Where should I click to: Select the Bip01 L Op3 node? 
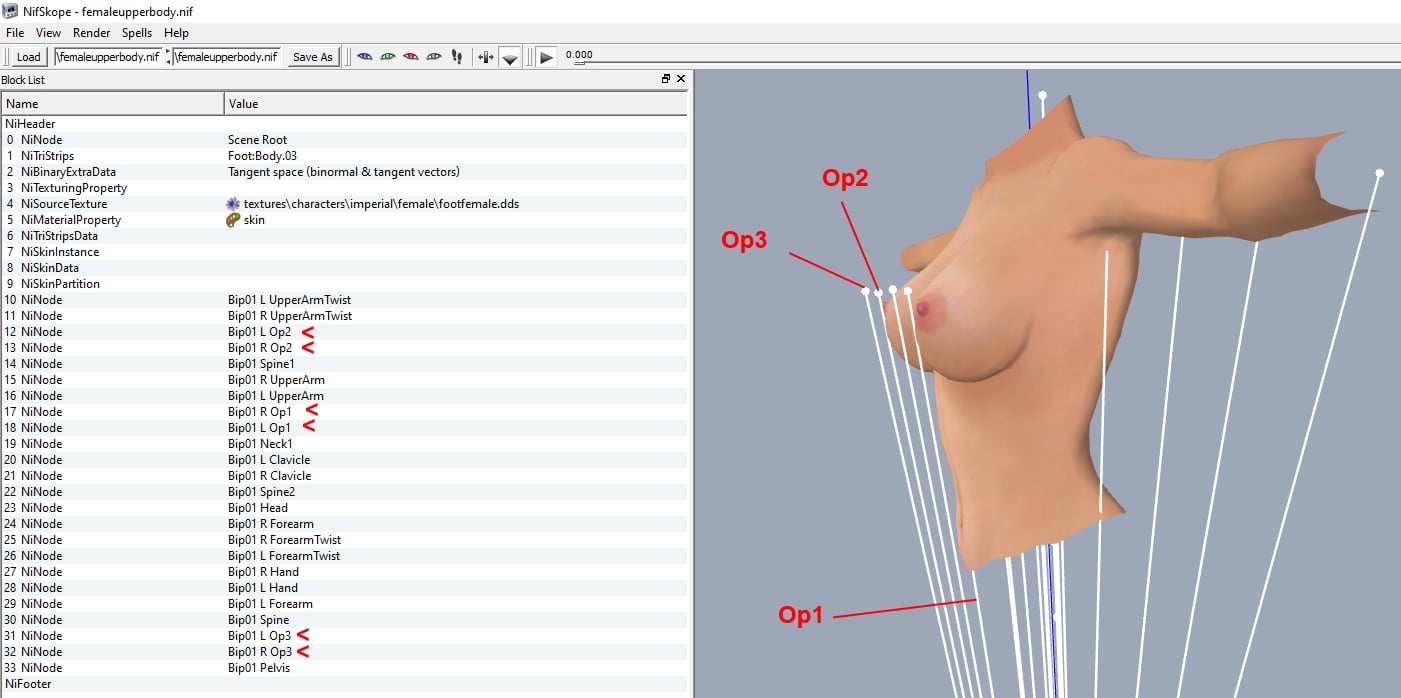coord(344,636)
